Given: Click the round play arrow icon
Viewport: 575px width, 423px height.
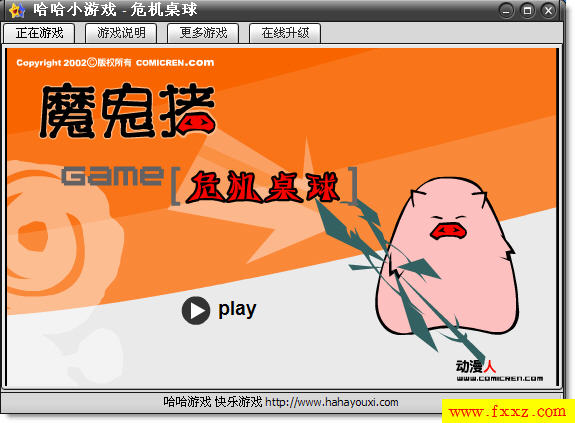Looking at the screenshot, I should click(196, 310).
